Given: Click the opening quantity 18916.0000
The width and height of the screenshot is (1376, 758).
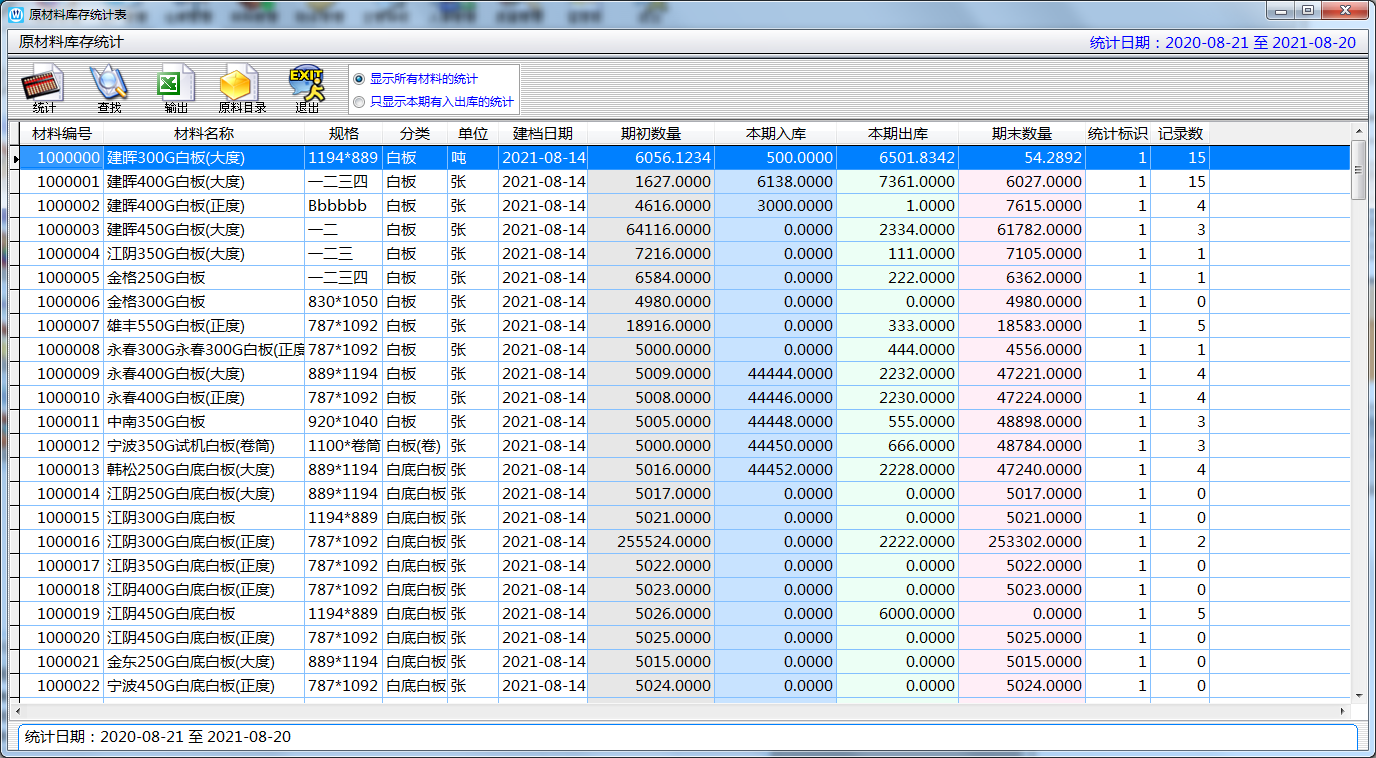Looking at the screenshot, I should [651, 326].
